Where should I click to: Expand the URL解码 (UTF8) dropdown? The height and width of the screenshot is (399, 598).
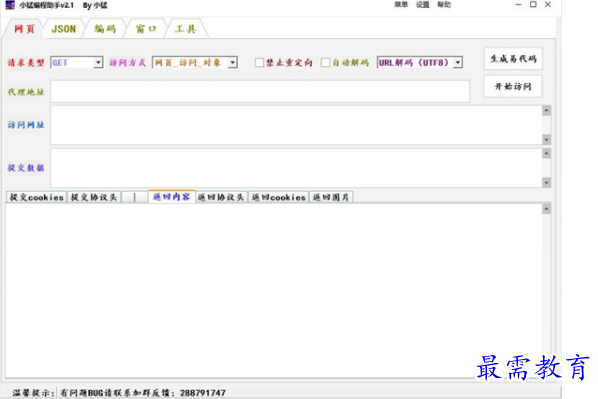pos(458,63)
